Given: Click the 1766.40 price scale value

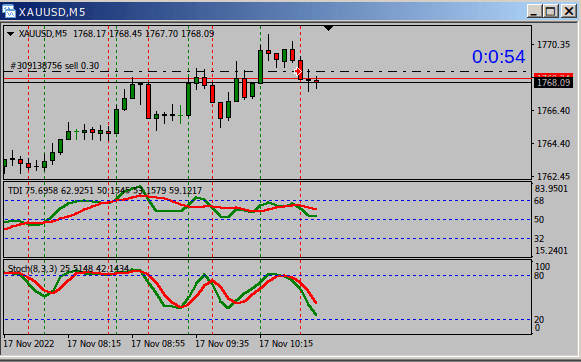Looking at the screenshot, I should pyautogui.click(x=554, y=110).
